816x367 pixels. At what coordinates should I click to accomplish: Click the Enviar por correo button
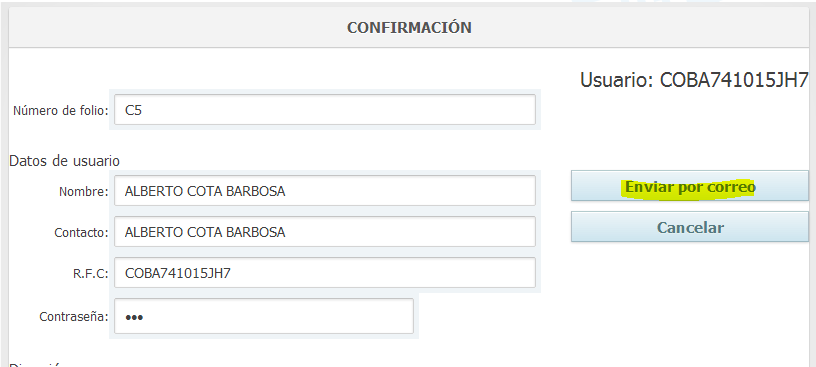690,186
